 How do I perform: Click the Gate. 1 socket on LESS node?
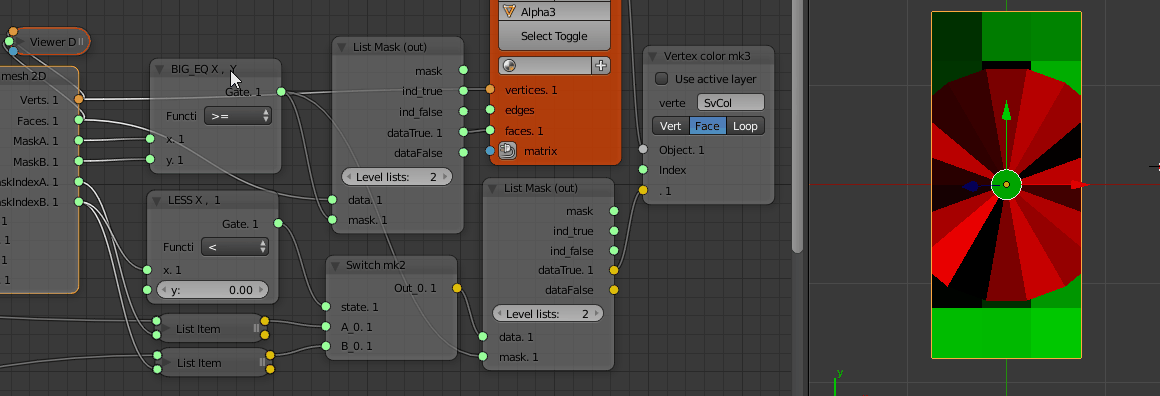[x=278, y=224]
